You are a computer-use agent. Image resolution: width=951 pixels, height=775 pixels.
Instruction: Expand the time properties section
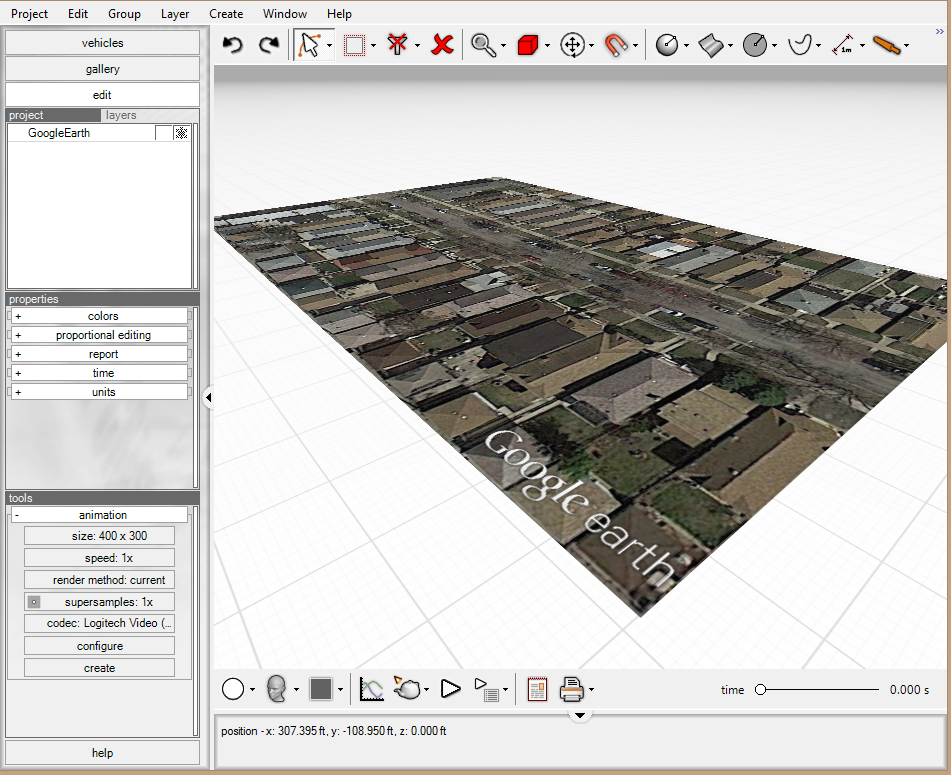[98, 373]
